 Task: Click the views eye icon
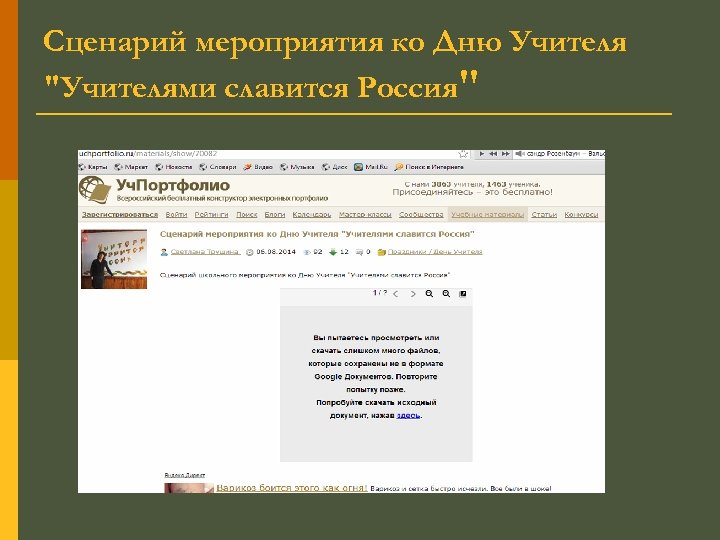[x=307, y=252]
